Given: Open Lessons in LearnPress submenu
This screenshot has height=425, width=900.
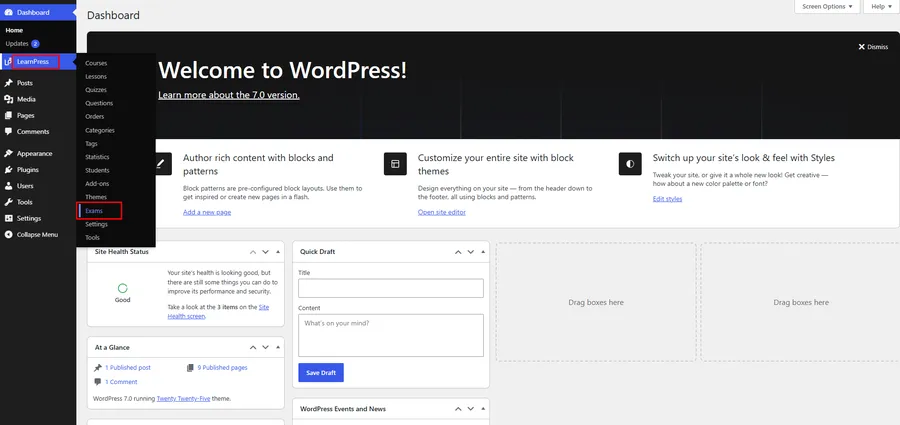Looking at the screenshot, I should [x=96, y=76].
